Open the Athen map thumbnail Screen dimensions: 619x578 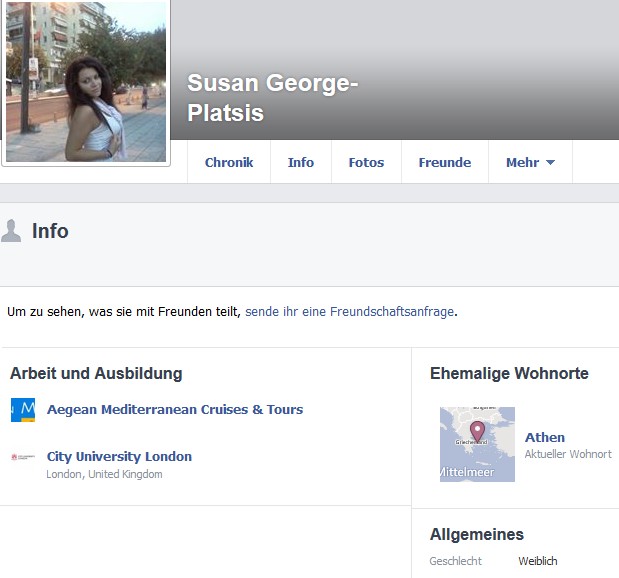tap(477, 444)
